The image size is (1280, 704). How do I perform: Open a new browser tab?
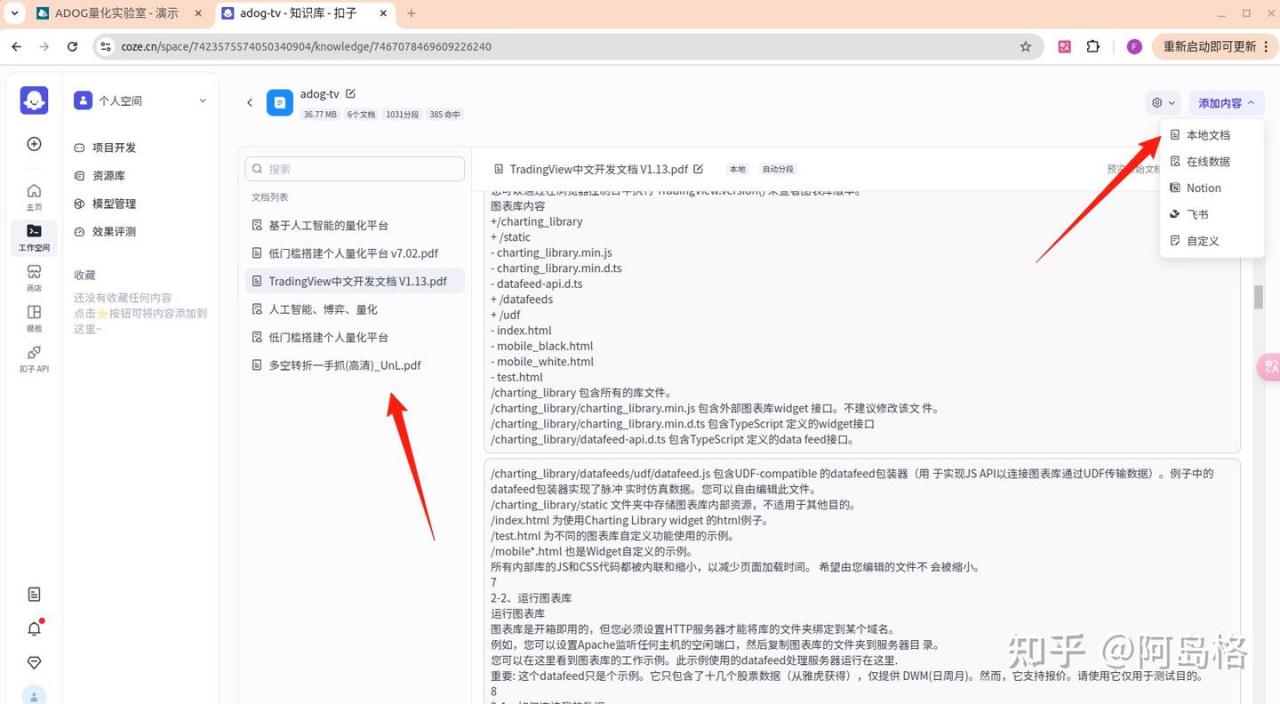click(x=411, y=13)
